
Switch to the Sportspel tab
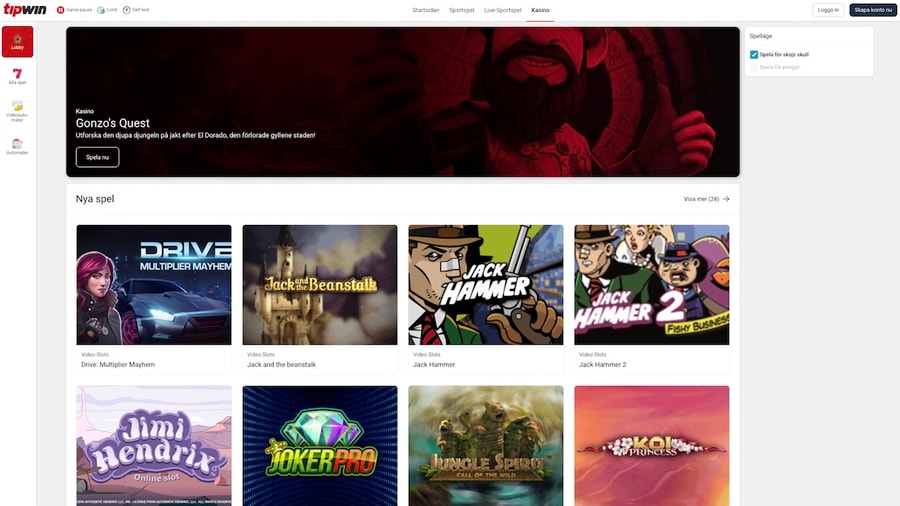(x=461, y=10)
